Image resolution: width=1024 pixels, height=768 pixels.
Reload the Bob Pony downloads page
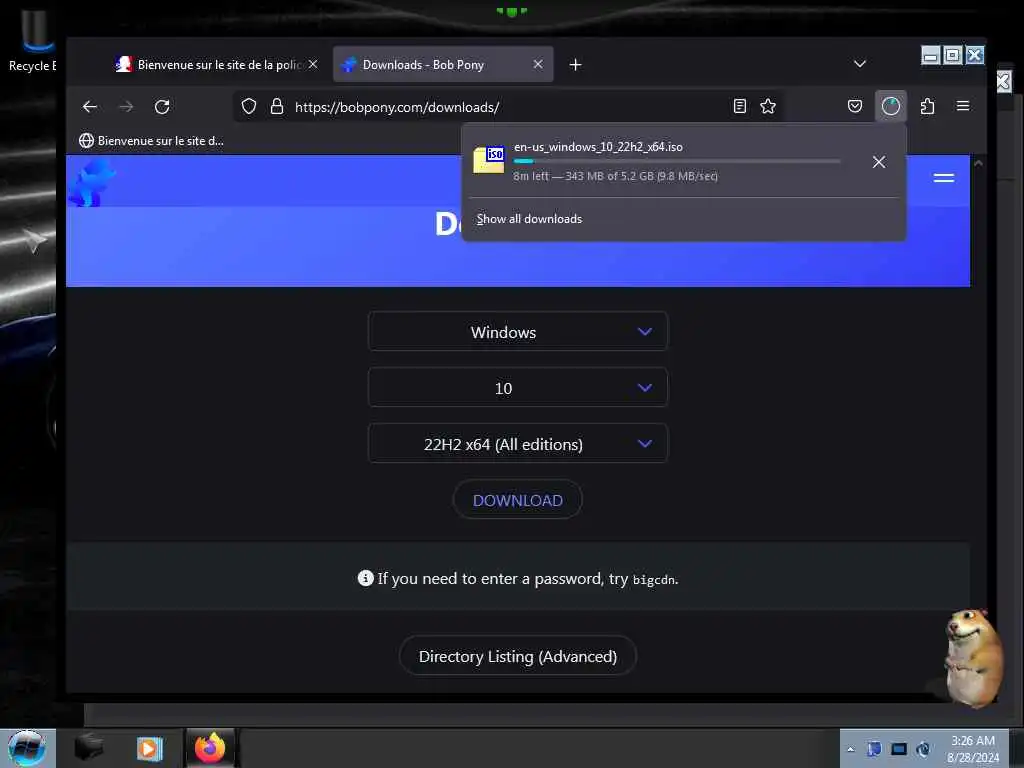(162, 106)
